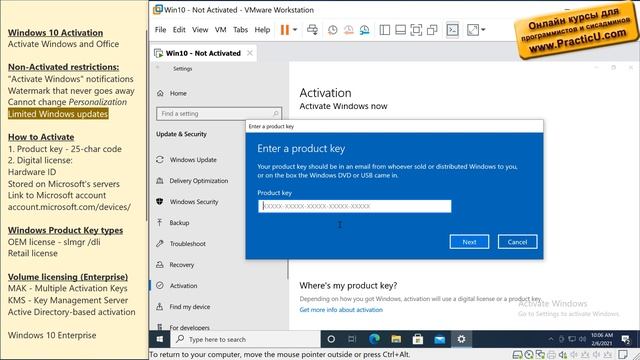Open the VM menu
The image size is (640, 360).
[x=220, y=30]
